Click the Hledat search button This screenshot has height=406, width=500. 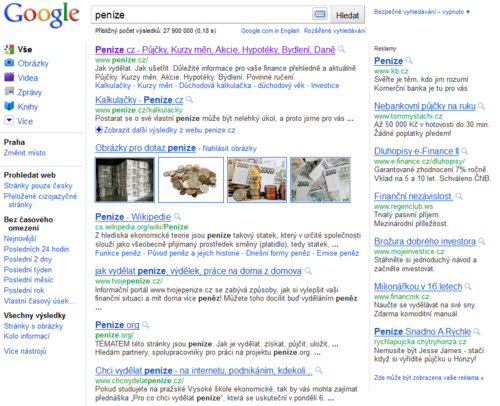(x=347, y=15)
